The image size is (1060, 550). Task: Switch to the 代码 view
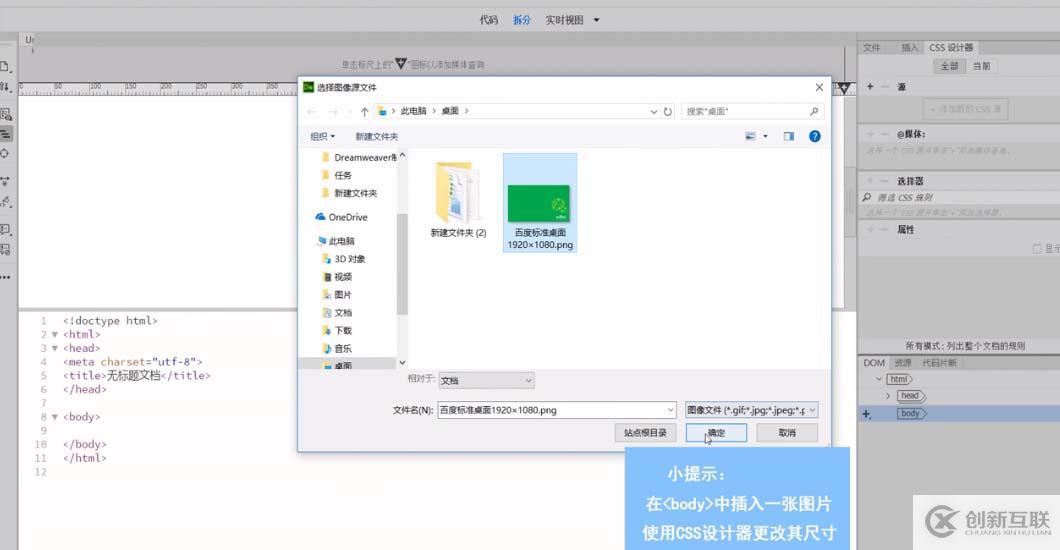489,20
